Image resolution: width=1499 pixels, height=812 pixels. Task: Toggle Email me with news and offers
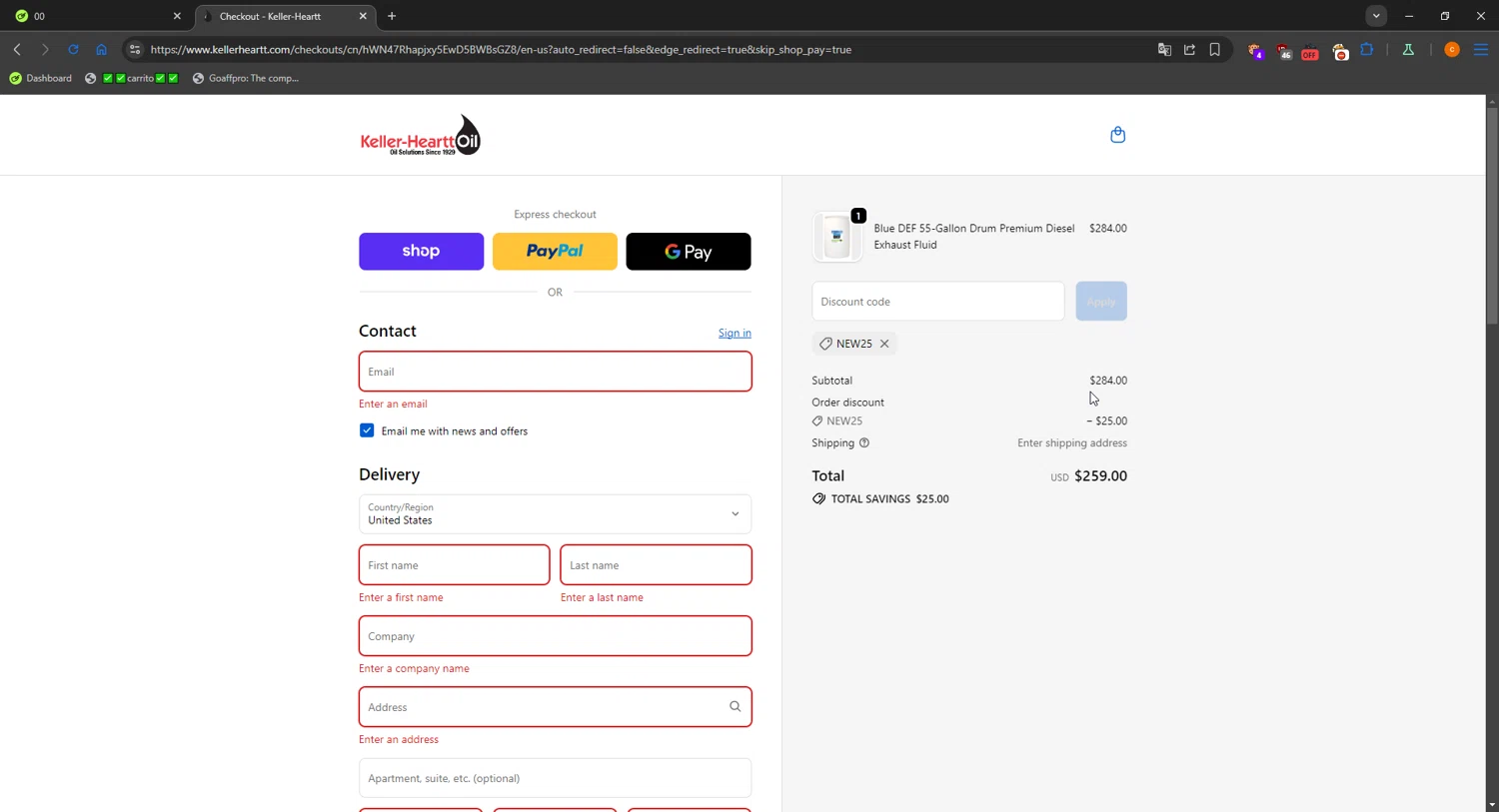tap(367, 430)
